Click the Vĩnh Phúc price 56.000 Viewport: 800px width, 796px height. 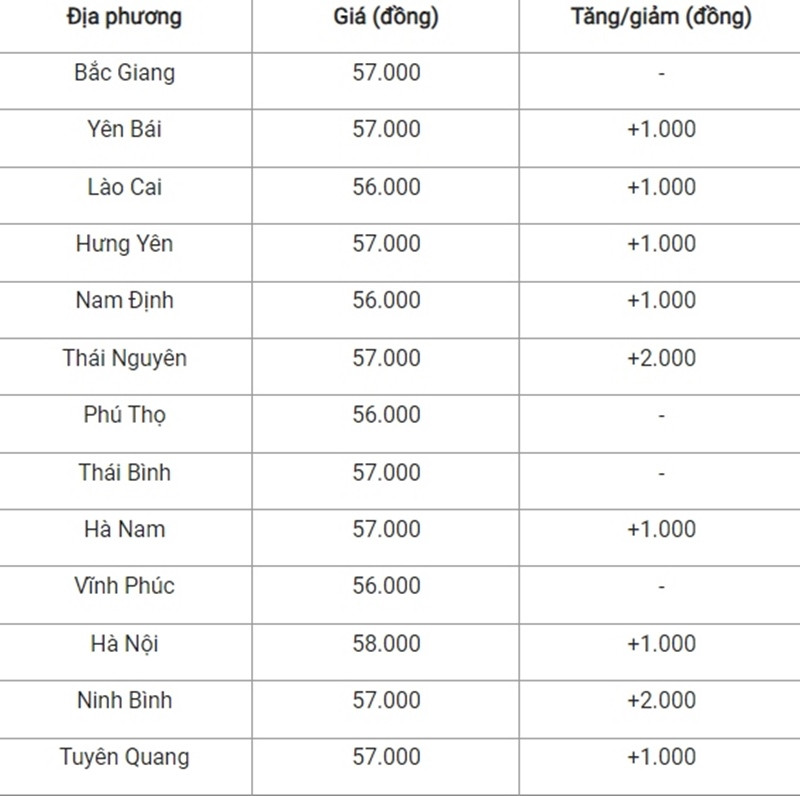point(386,586)
